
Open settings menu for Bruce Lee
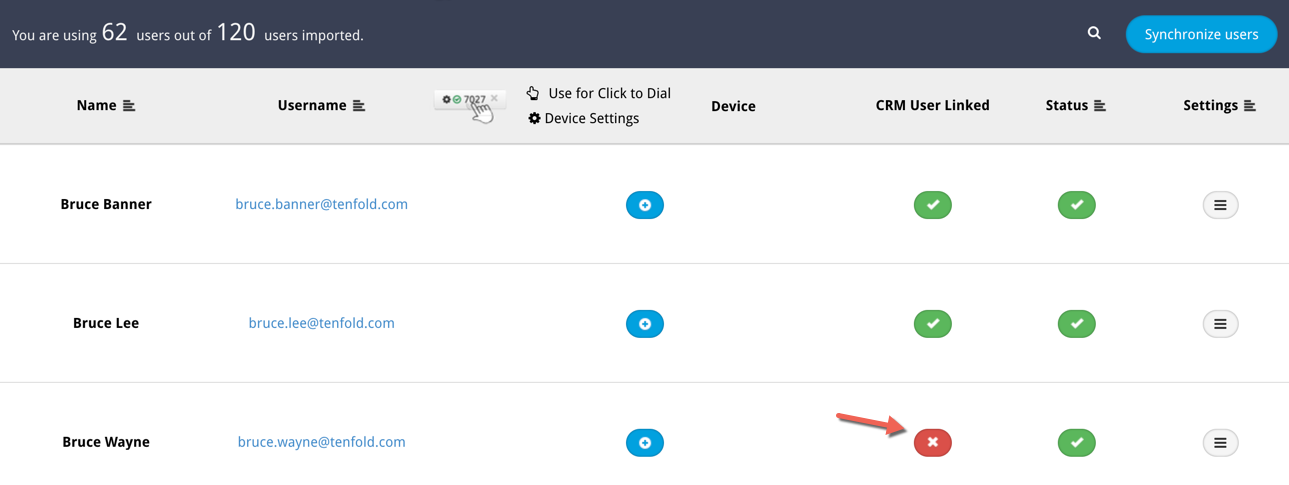[x=1220, y=324]
